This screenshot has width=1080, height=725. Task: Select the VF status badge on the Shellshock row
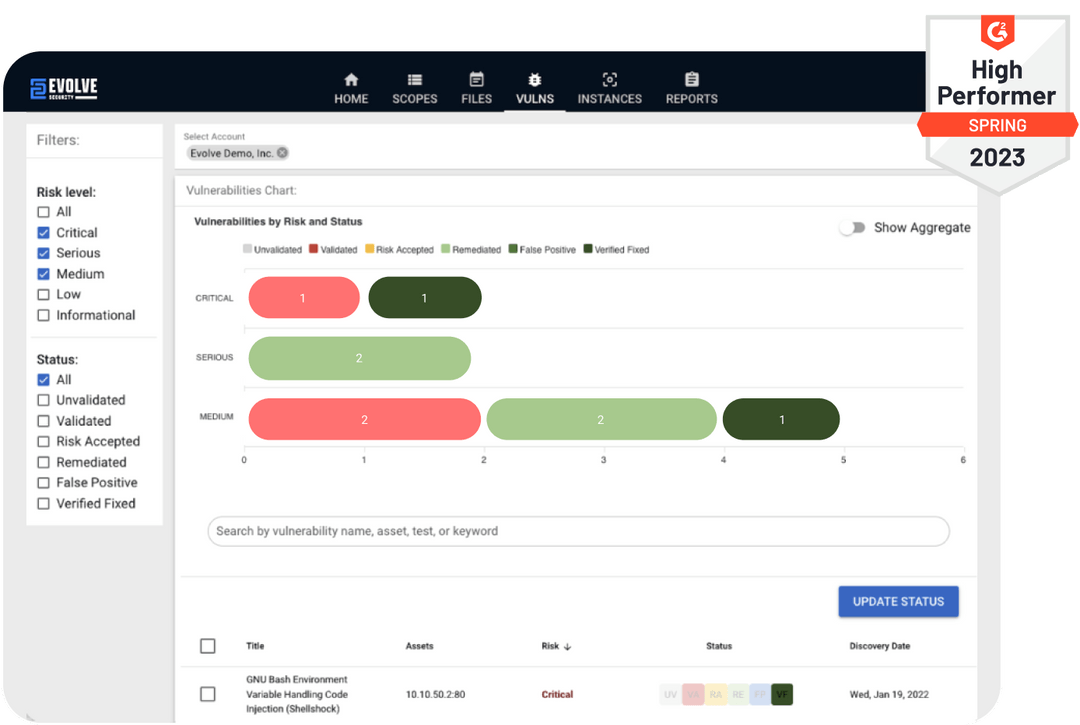pyautogui.click(x=782, y=694)
